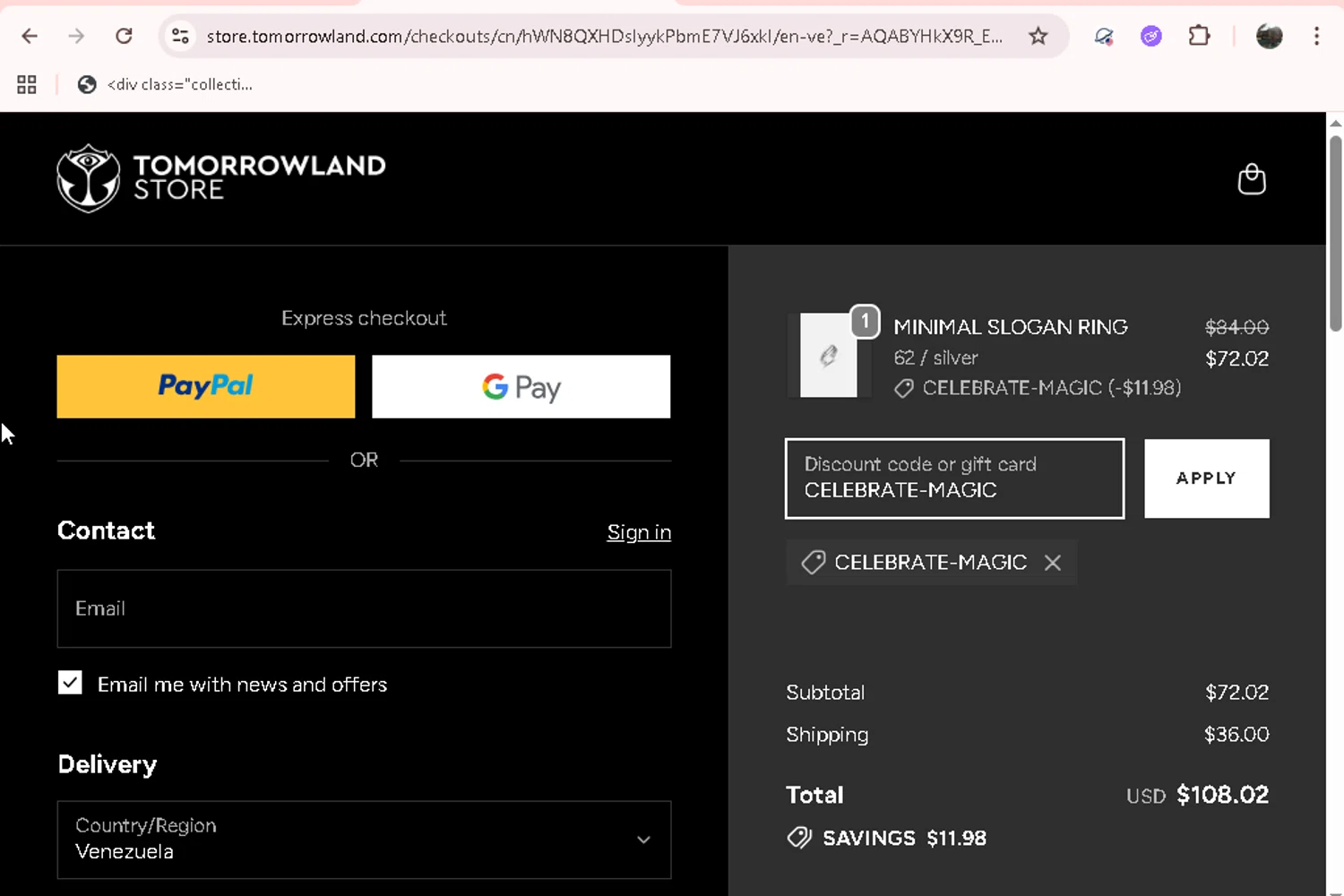The width and height of the screenshot is (1344, 896).
Task: Open the apps grid in bookmarks bar
Action: click(x=27, y=84)
